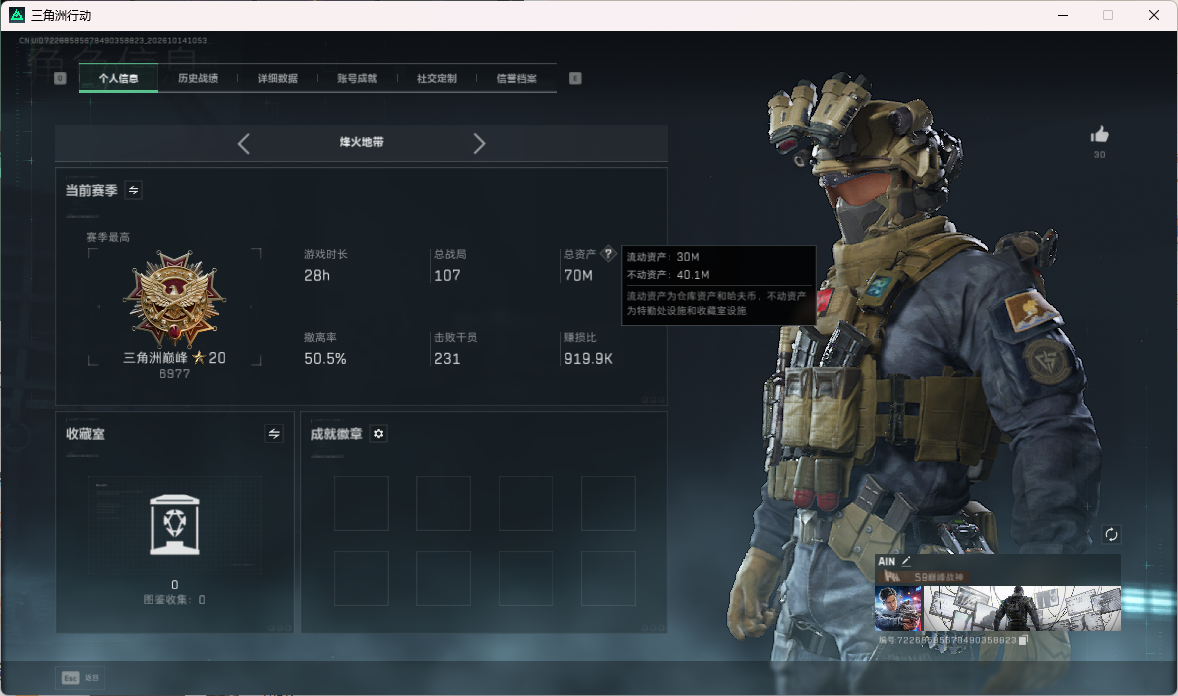The image size is (1178, 696).
Task: Click the 烽火地带 mode selector label
Action: (x=361, y=142)
